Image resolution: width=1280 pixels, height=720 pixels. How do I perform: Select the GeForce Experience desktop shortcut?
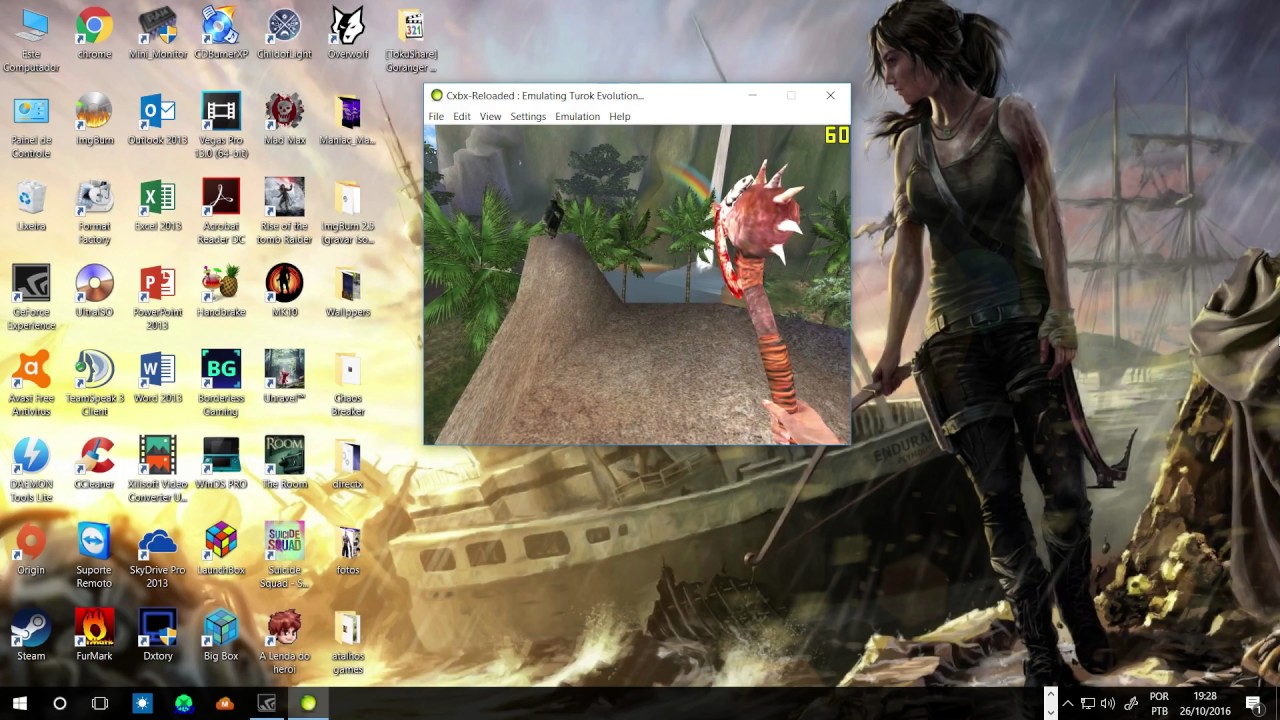31,298
